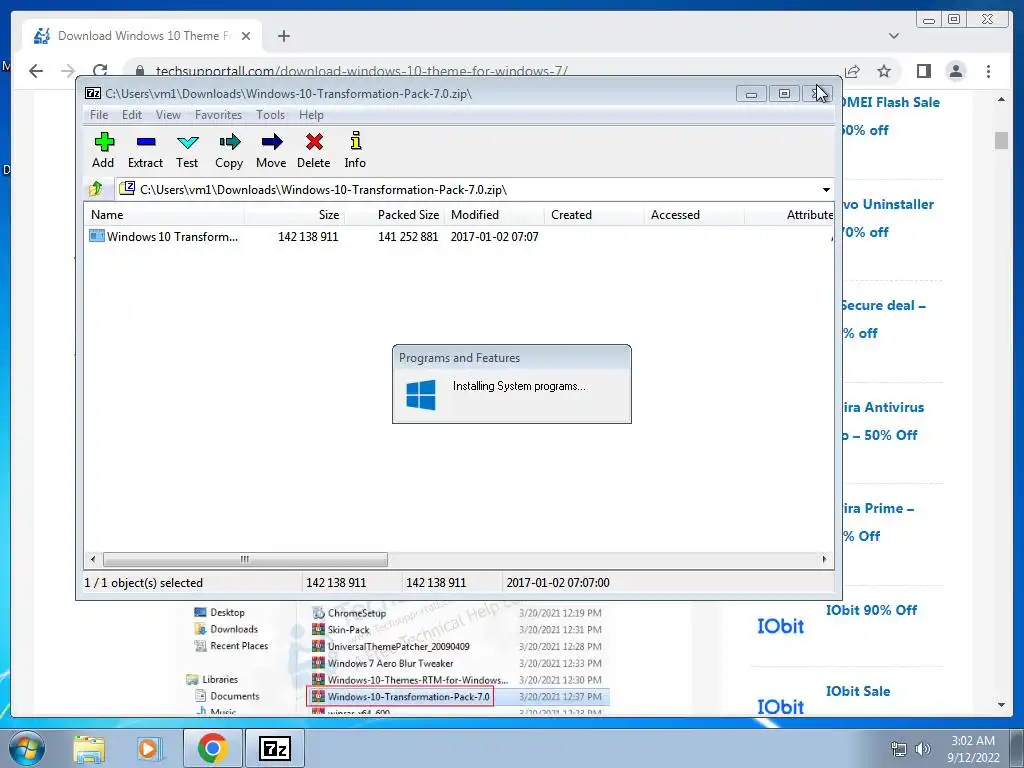The image size is (1024, 768).
Task: Click the horizontal scrollbar right arrow
Action: pyautogui.click(x=824, y=559)
